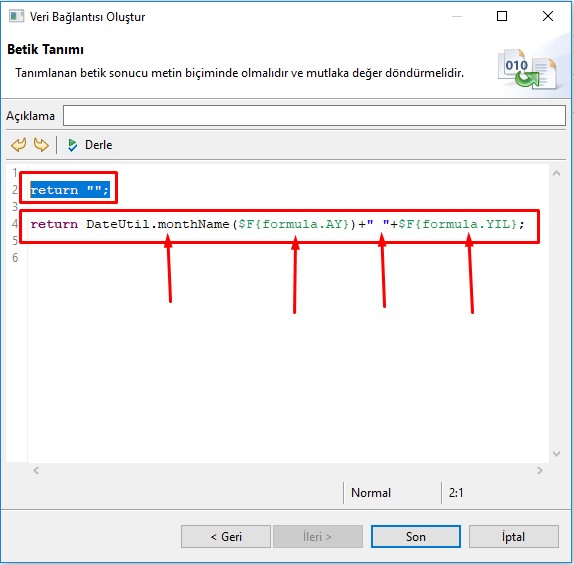Viewport: 574px width, 565px height.
Task: Click the redo arrow icon
Action: [41, 145]
